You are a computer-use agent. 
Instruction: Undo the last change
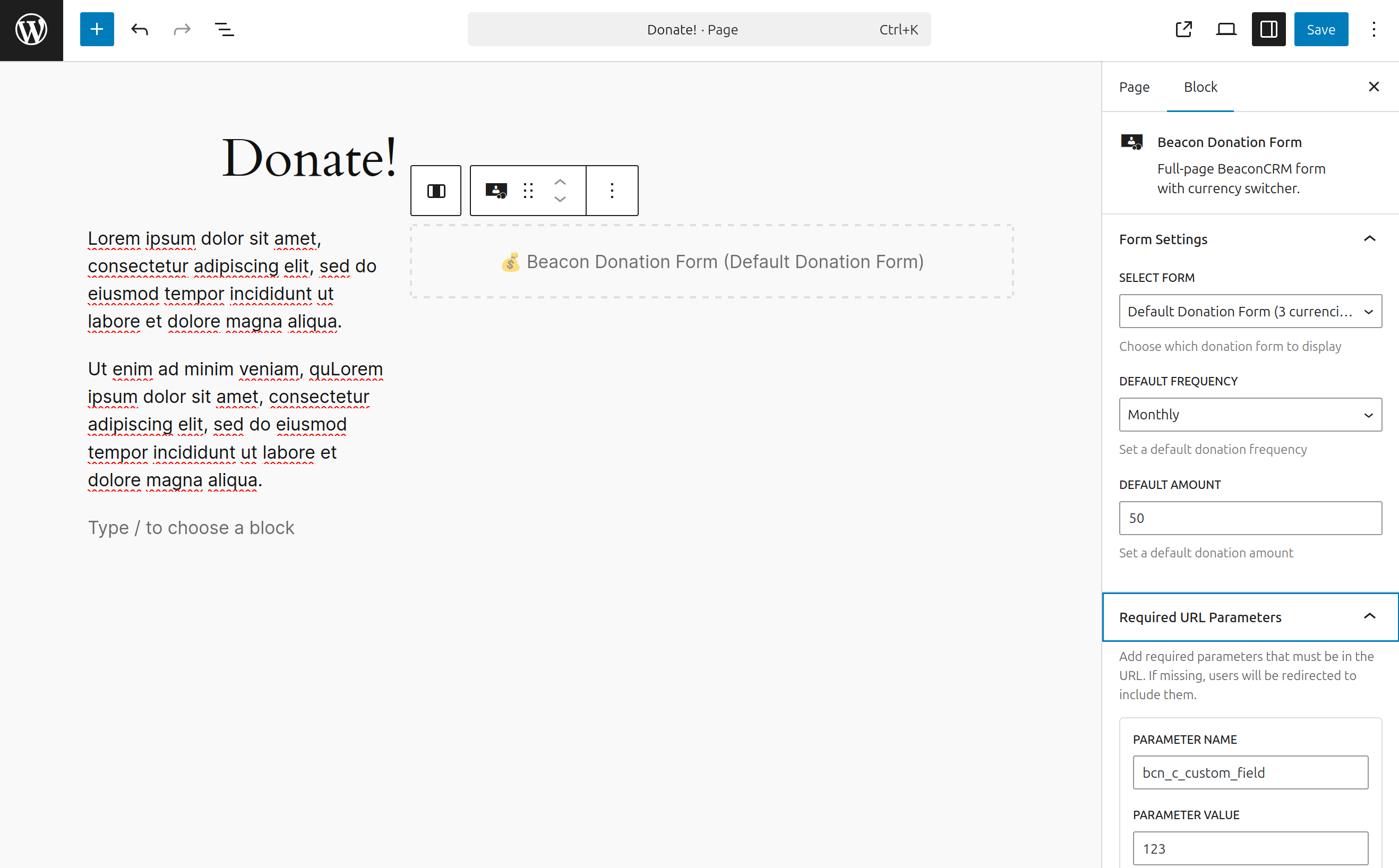(x=139, y=29)
